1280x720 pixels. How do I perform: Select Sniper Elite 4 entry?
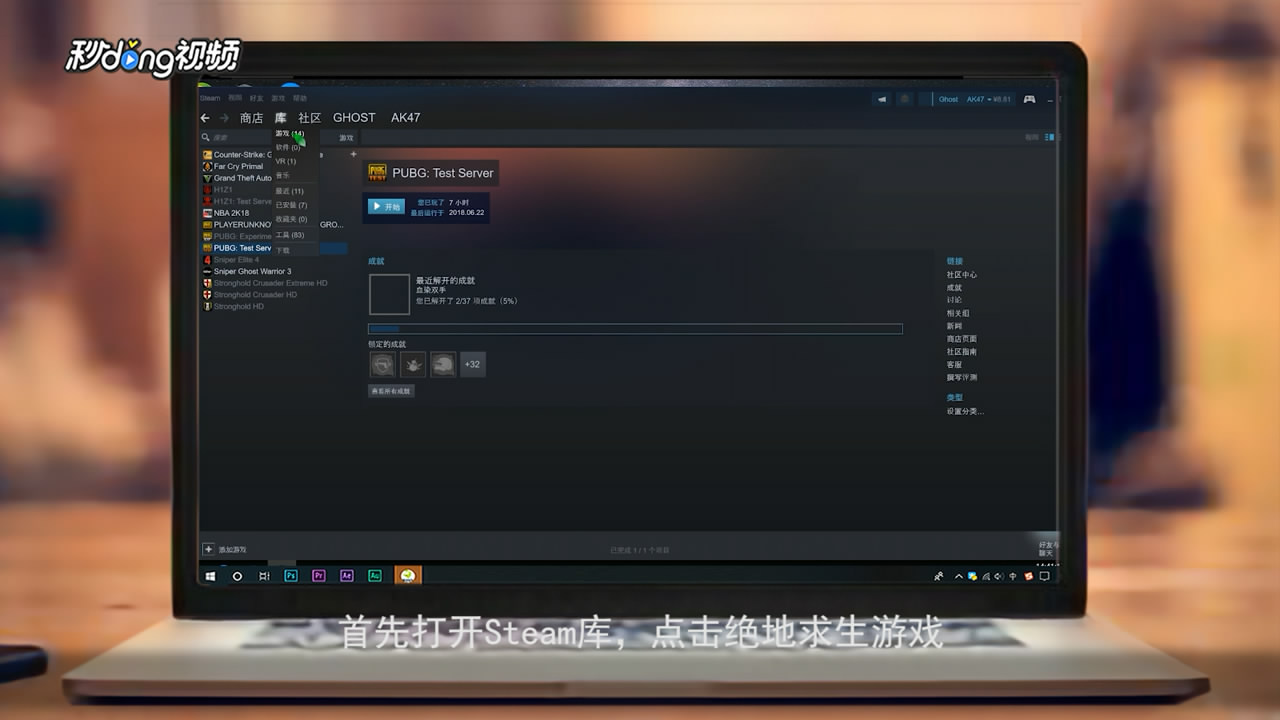(x=231, y=260)
